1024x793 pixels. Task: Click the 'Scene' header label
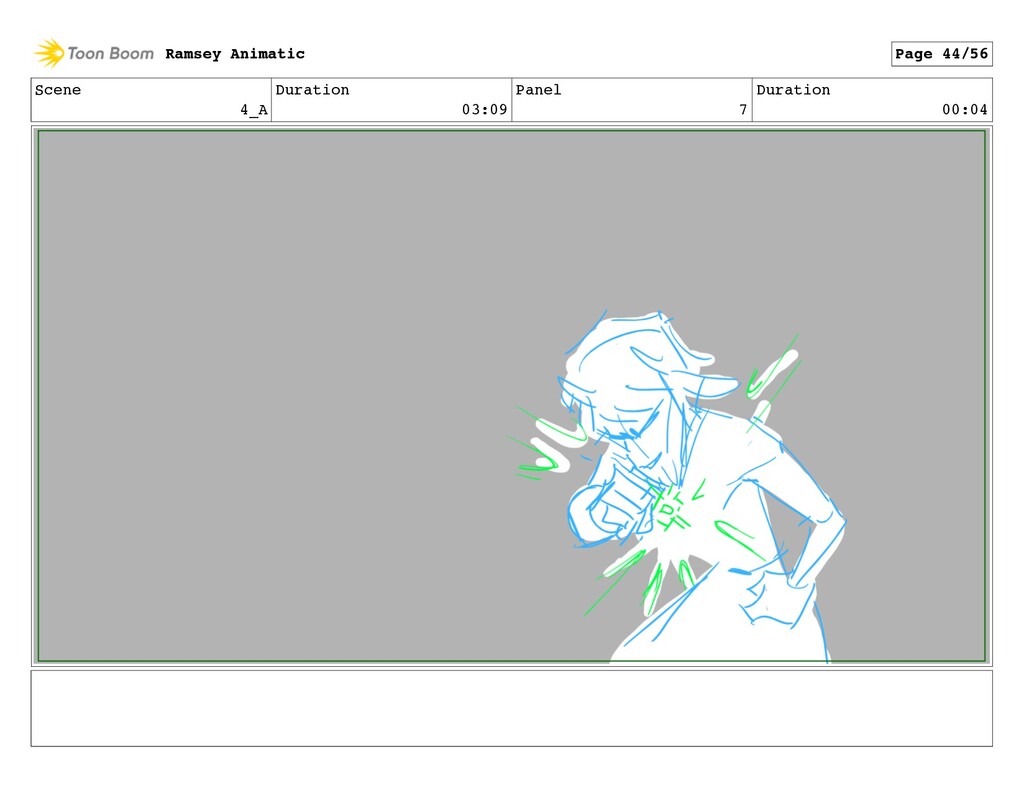[58, 89]
